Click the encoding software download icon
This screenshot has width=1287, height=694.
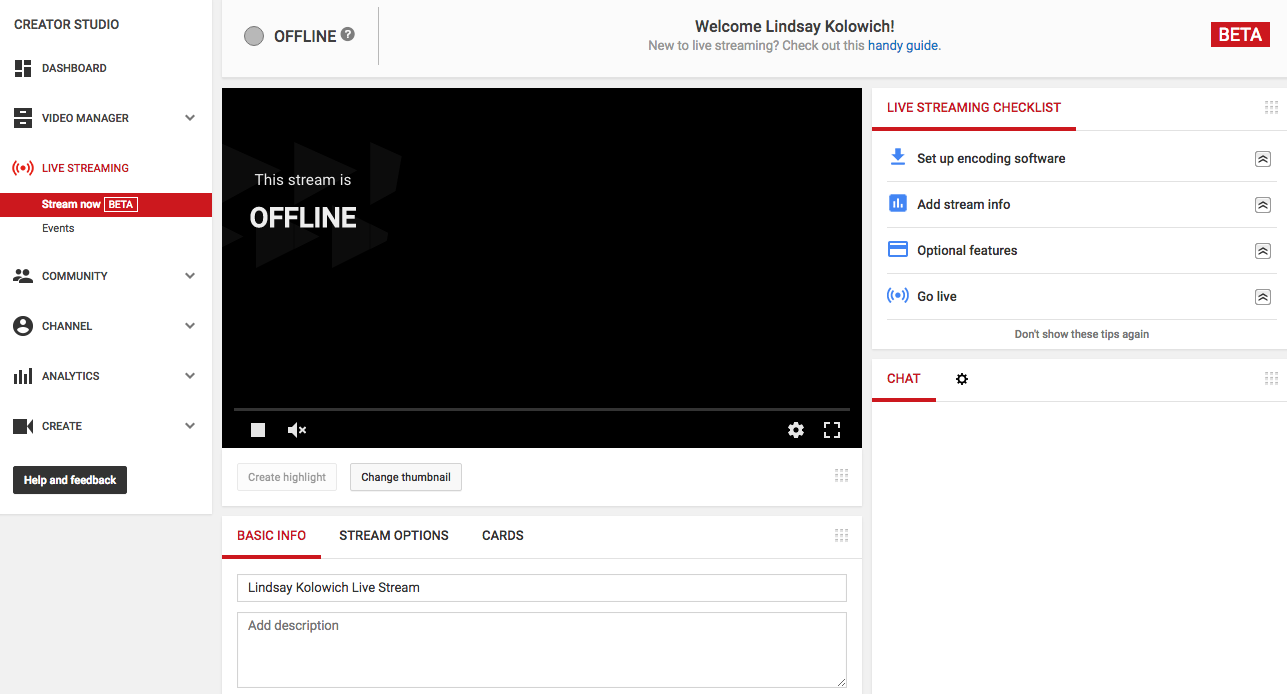tap(898, 157)
